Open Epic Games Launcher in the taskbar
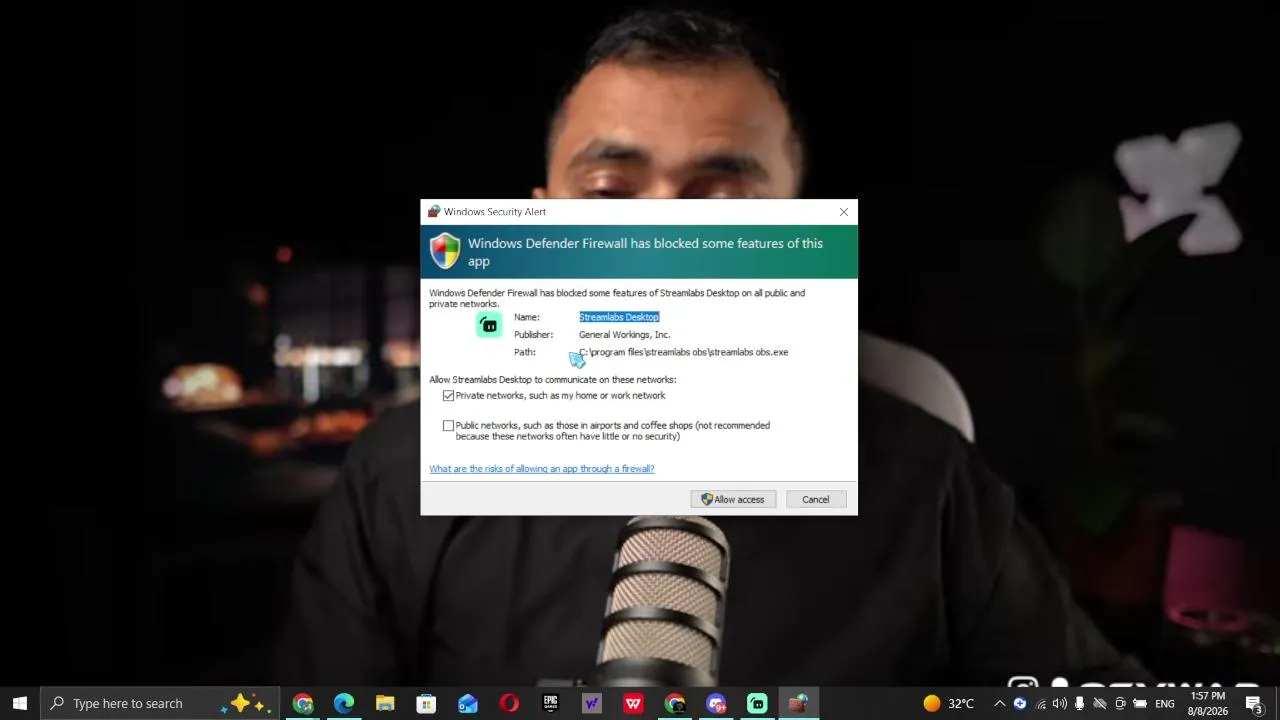 pyautogui.click(x=550, y=703)
